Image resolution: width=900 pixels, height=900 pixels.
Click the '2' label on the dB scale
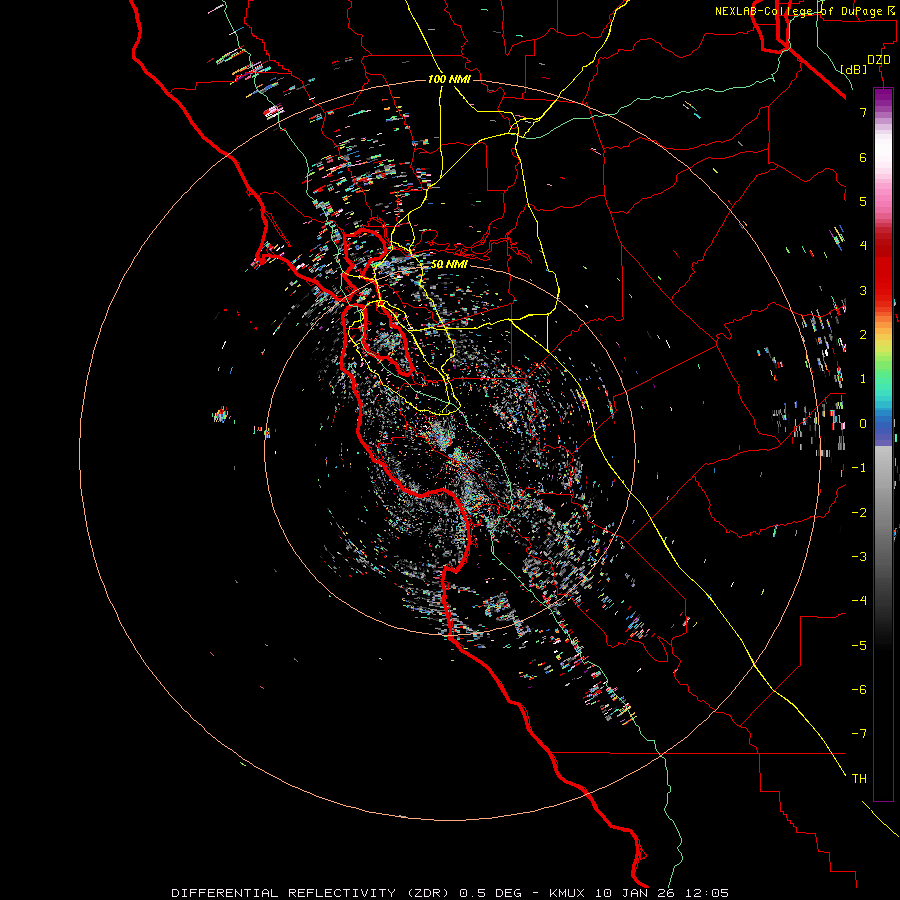[x=863, y=335]
